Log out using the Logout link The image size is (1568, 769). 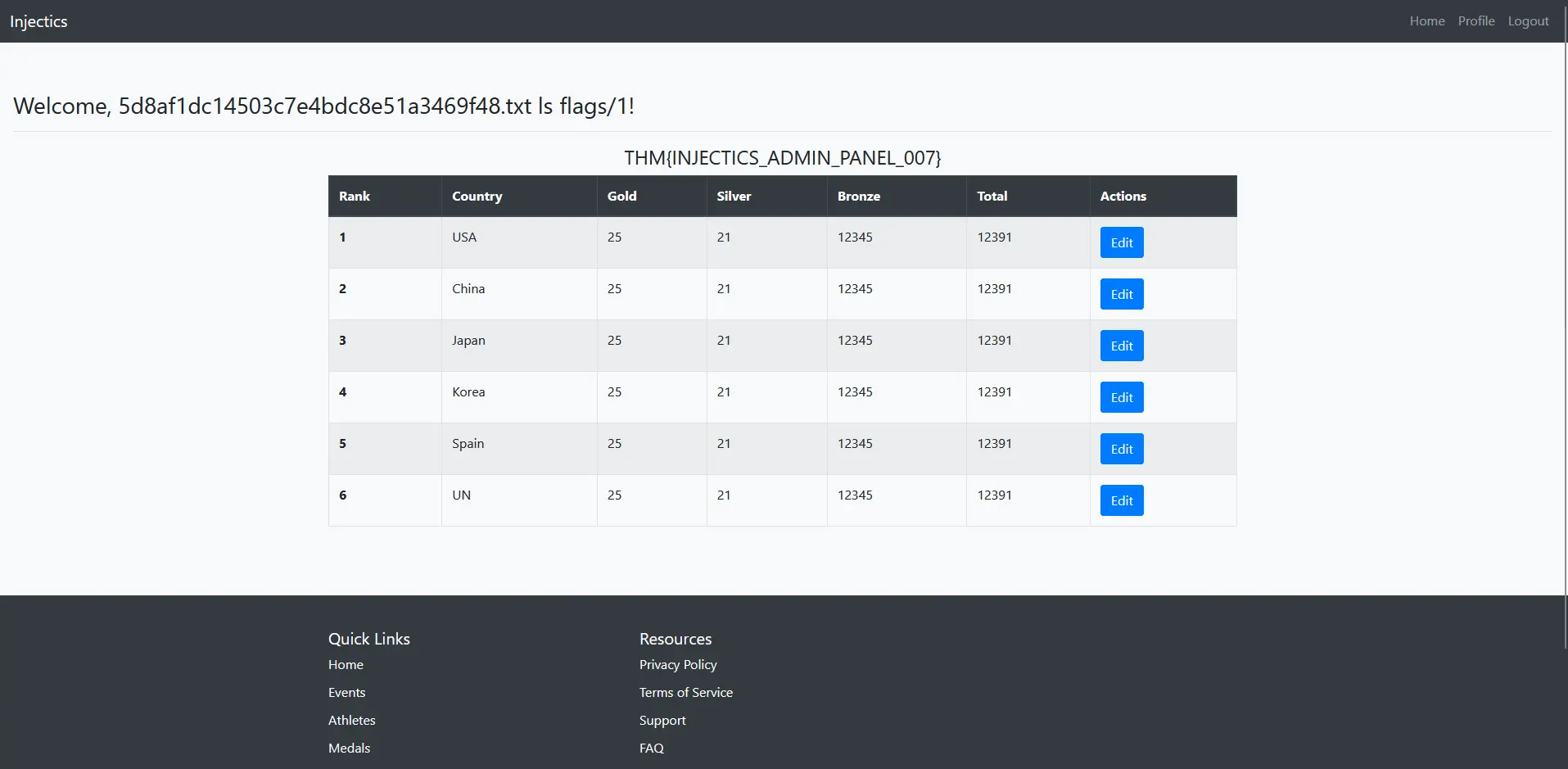tap(1529, 21)
